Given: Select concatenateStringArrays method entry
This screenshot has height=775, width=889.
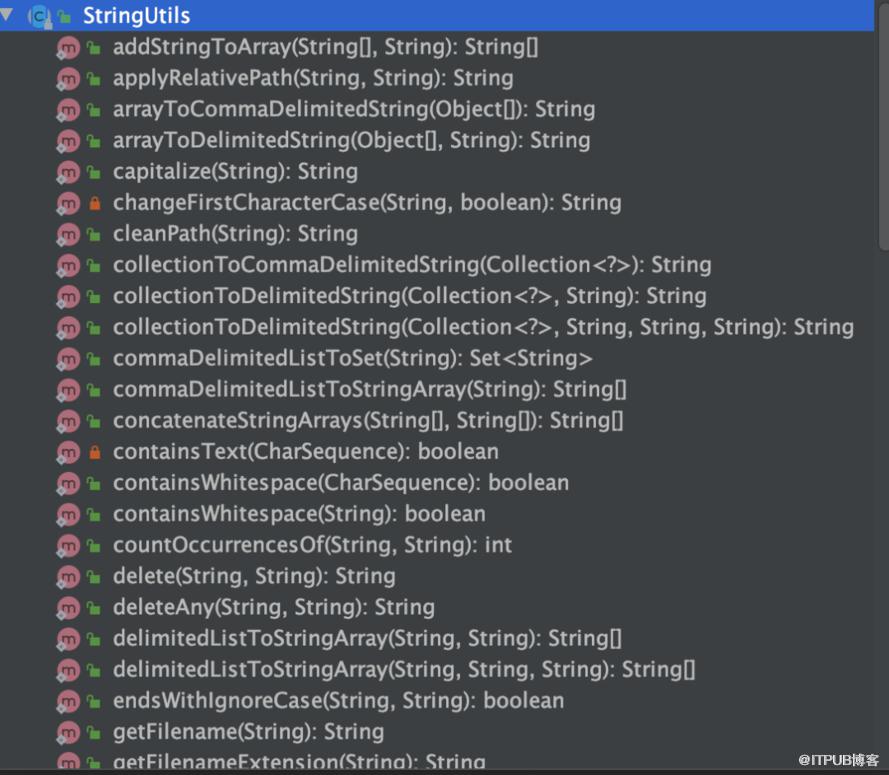Looking at the screenshot, I should click(368, 421).
